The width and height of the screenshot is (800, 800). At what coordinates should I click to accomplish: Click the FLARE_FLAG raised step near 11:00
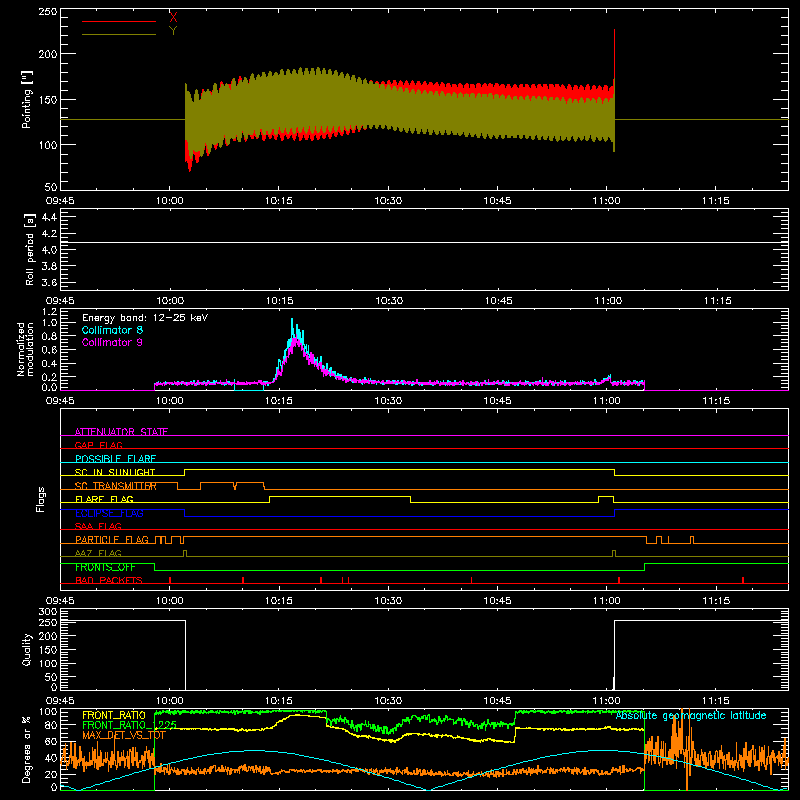606,496
